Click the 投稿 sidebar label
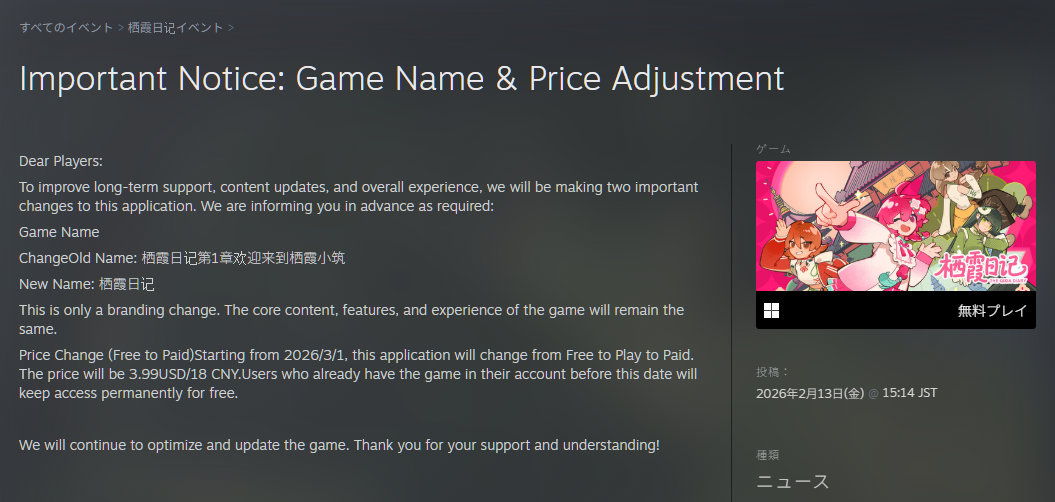Screen dimensions: 1055x502 pyautogui.click(x=772, y=372)
